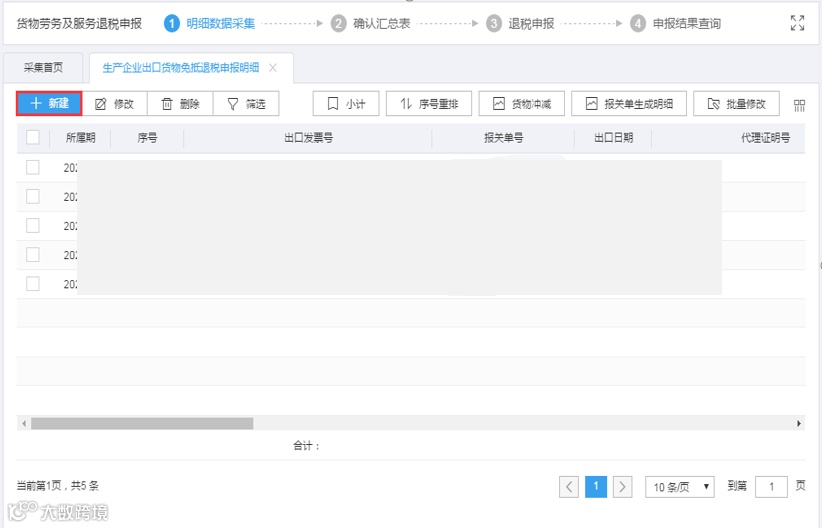Click the 修改 edit button
Image resolution: width=822 pixels, height=528 pixels.
pos(115,104)
